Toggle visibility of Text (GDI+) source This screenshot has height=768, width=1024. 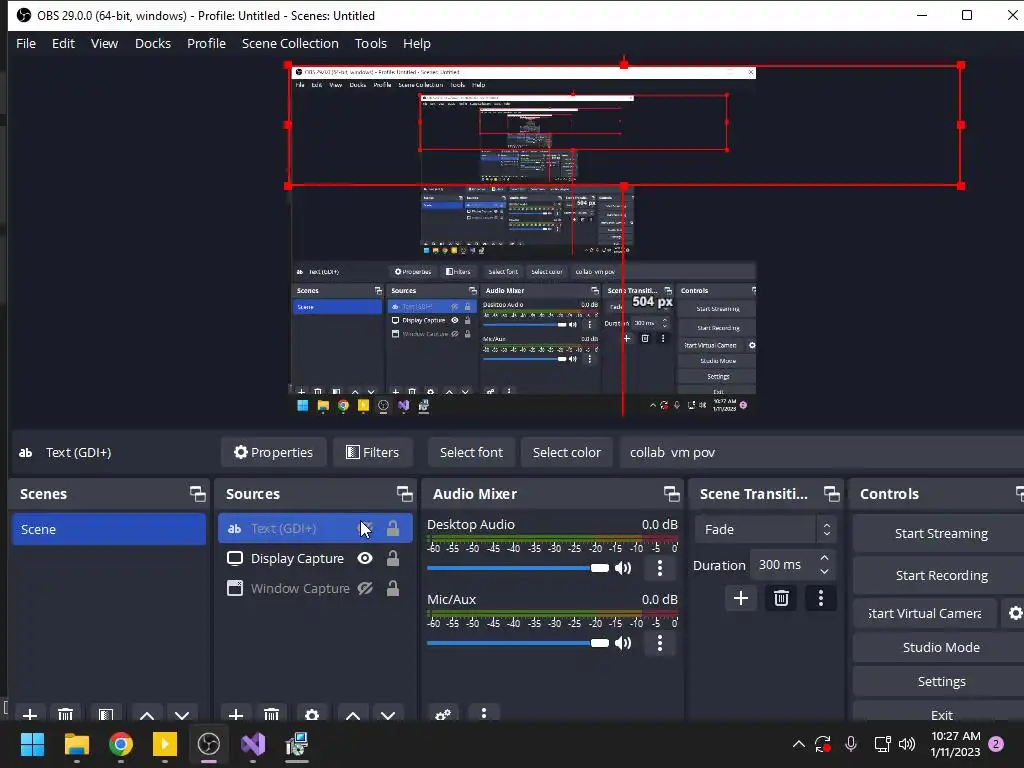pyautogui.click(x=366, y=528)
